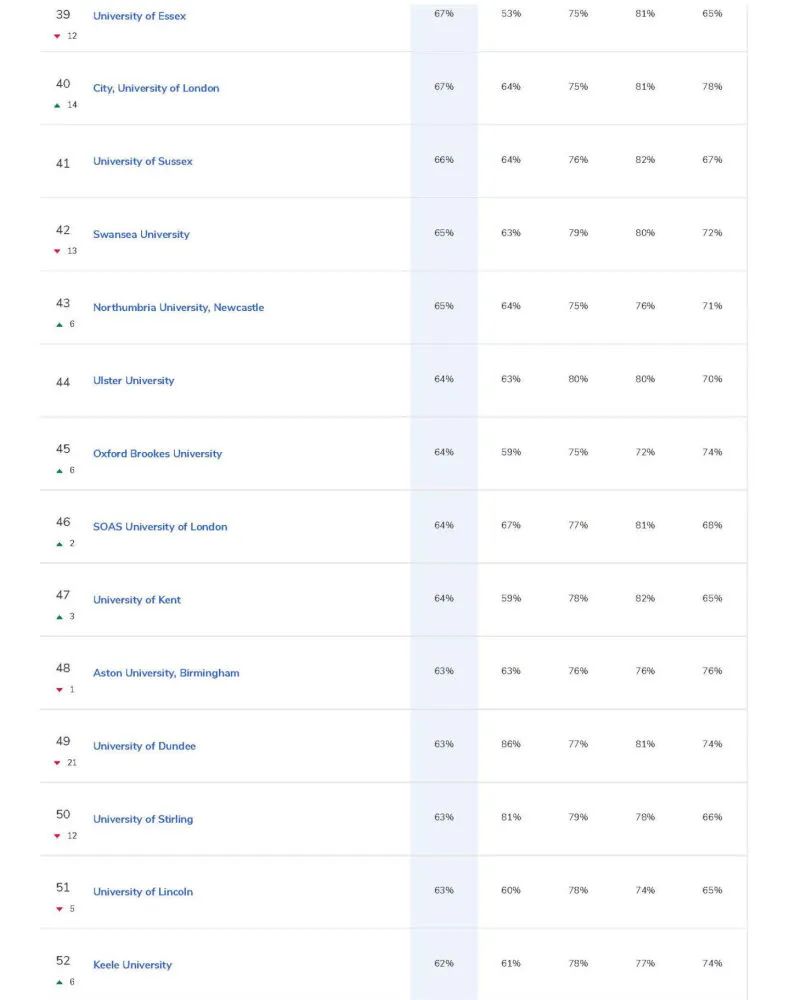Open Swansea University profile

pos(142,234)
